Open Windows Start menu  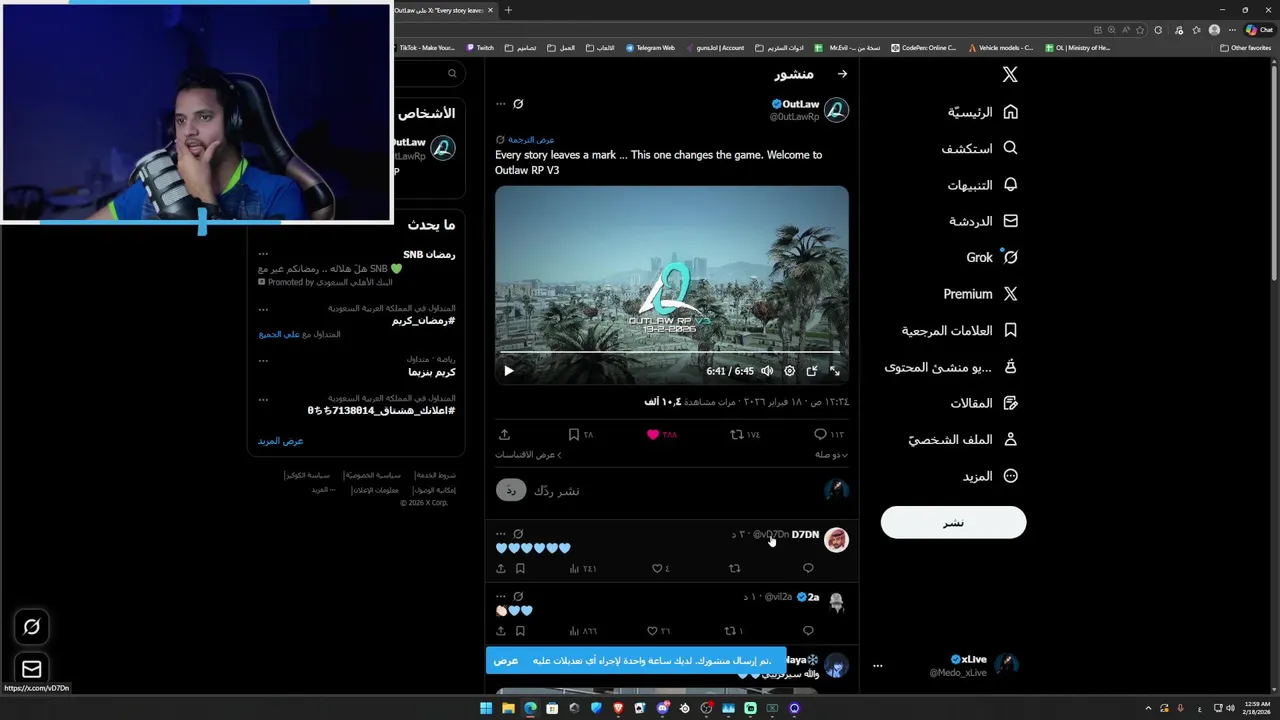[485, 708]
